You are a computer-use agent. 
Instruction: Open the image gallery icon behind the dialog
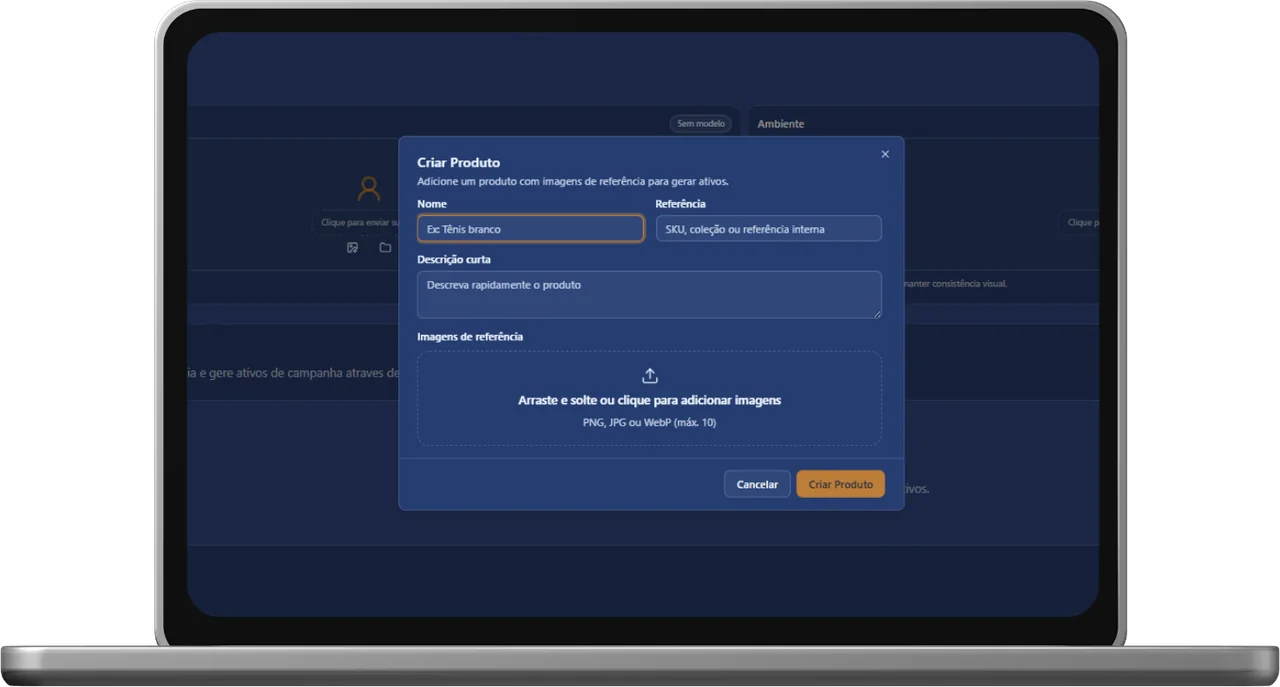352,248
